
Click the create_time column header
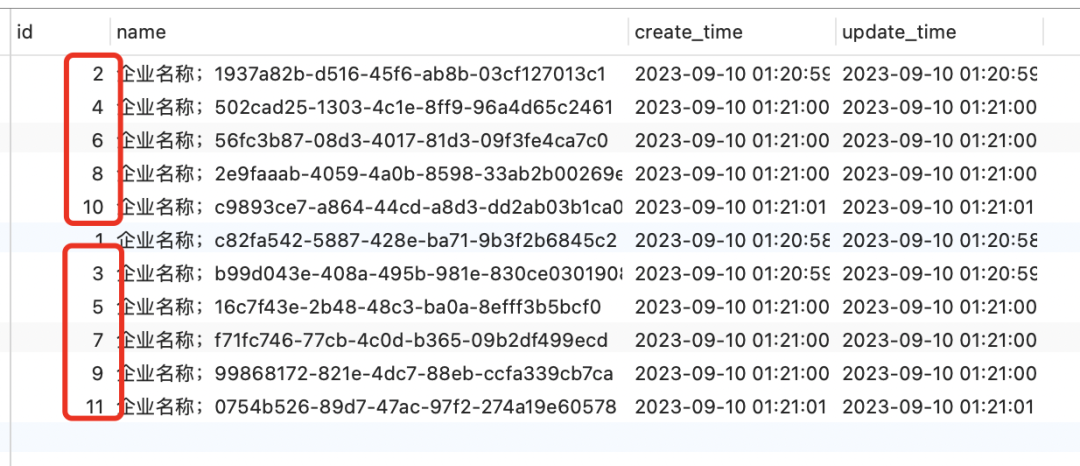click(688, 32)
